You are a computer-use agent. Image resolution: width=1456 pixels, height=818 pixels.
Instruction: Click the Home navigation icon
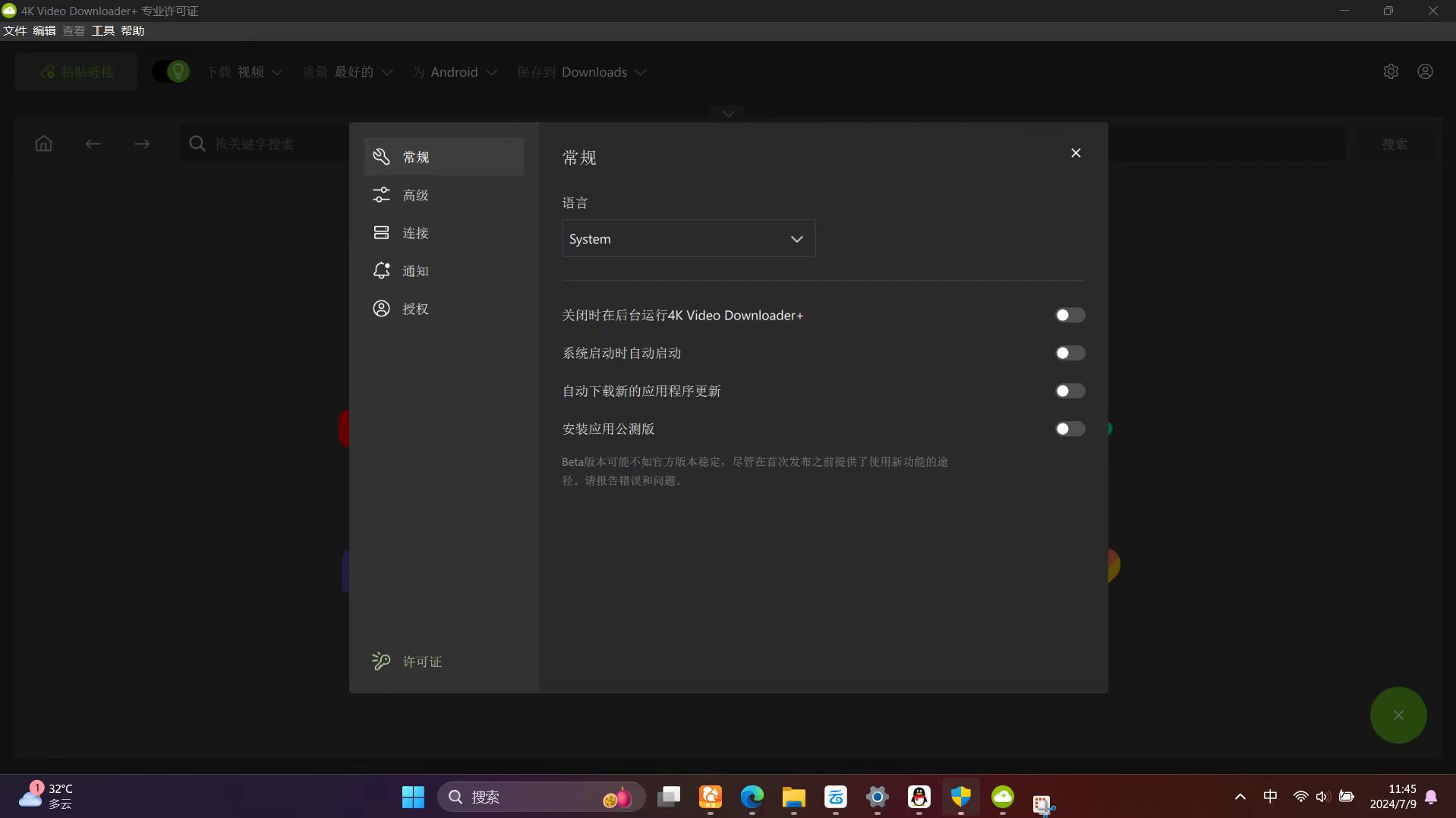tap(43, 143)
